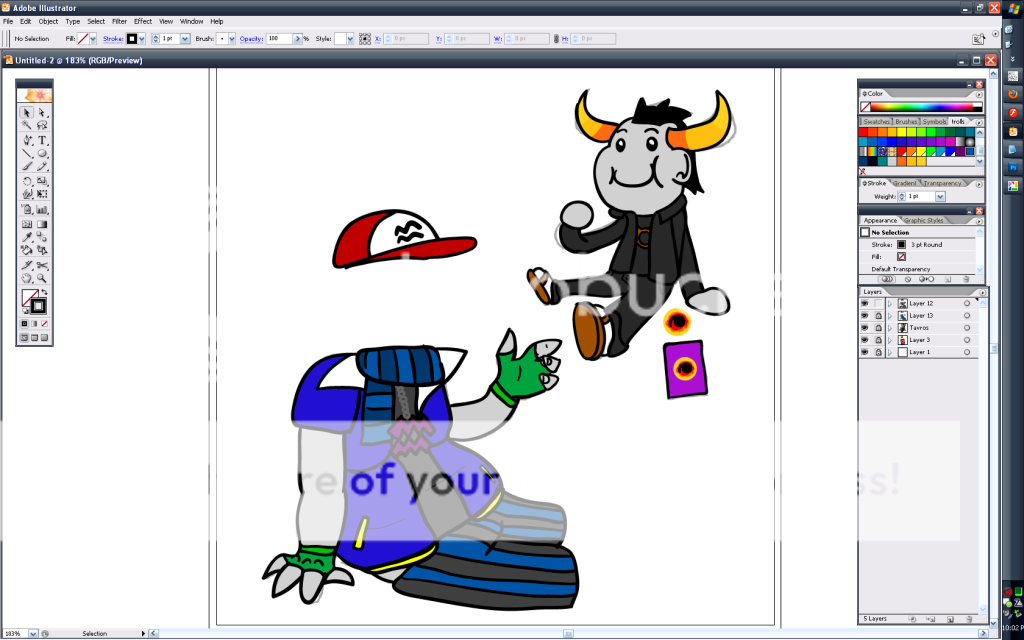Choose the Paintbrush tool
This screenshot has height=640, width=1024.
[x=28, y=168]
